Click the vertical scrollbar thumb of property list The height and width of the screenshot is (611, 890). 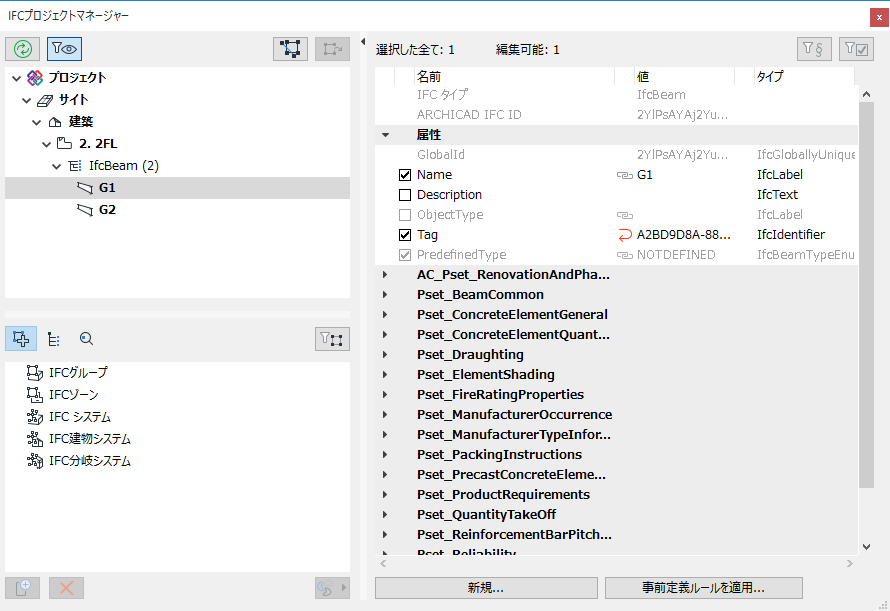pyautogui.click(x=866, y=294)
